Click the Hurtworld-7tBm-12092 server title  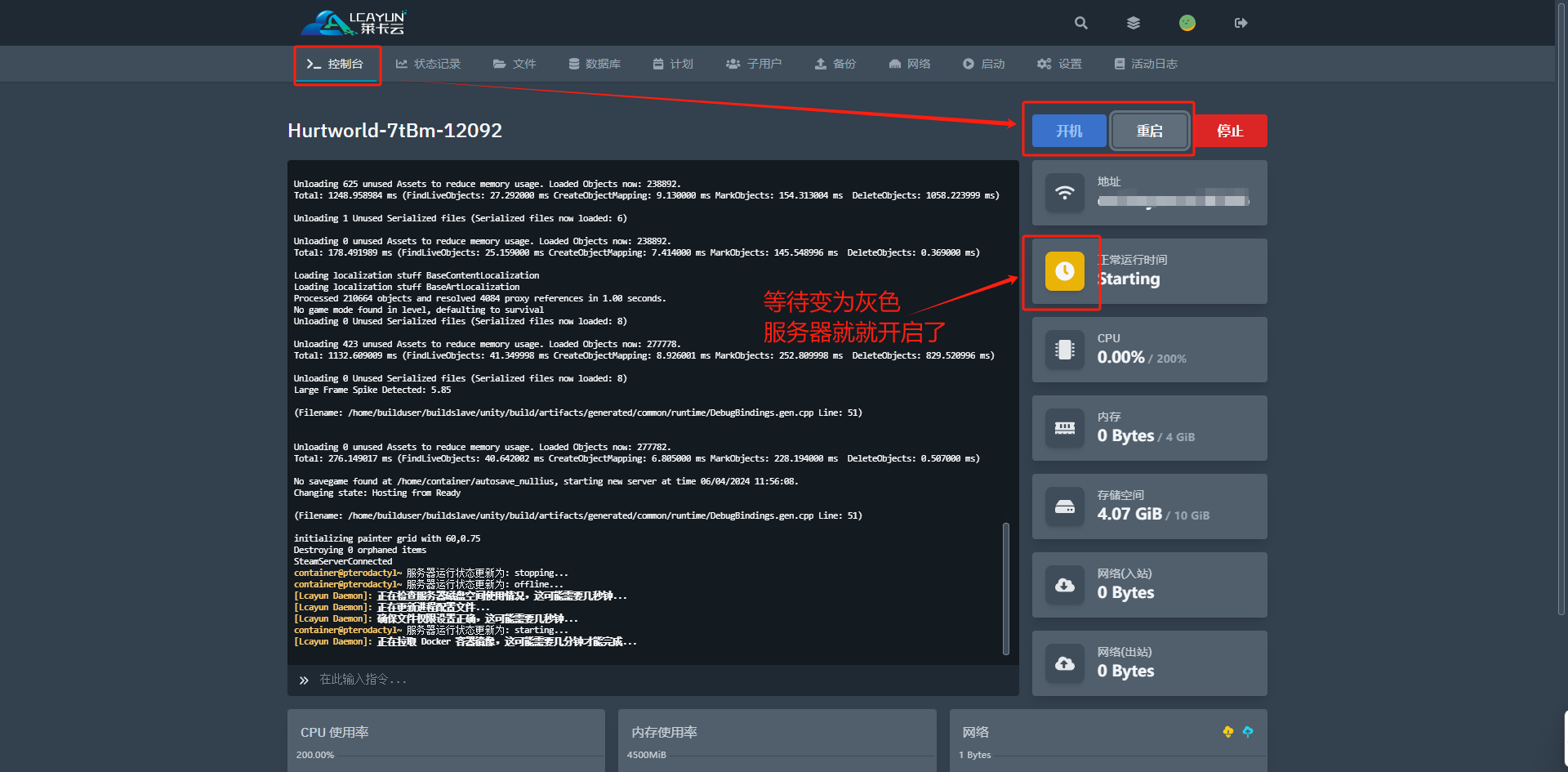tap(395, 131)
